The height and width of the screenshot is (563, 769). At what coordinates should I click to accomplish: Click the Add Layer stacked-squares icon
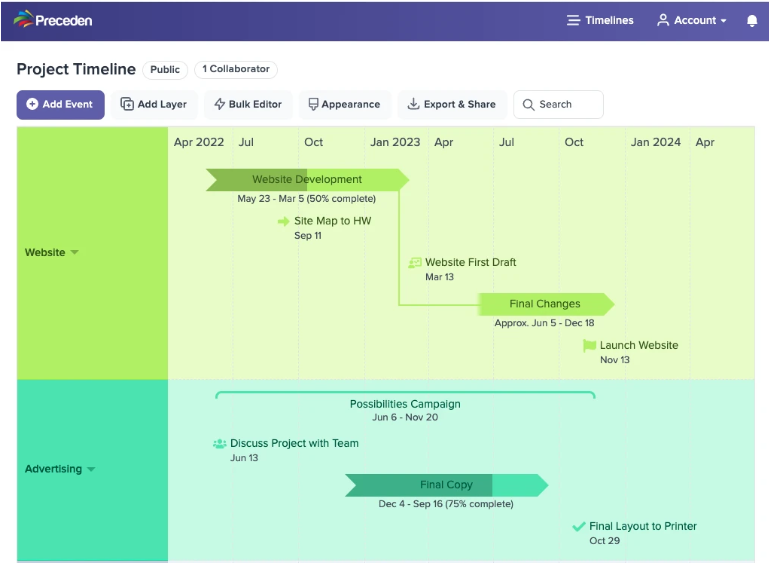127,104
